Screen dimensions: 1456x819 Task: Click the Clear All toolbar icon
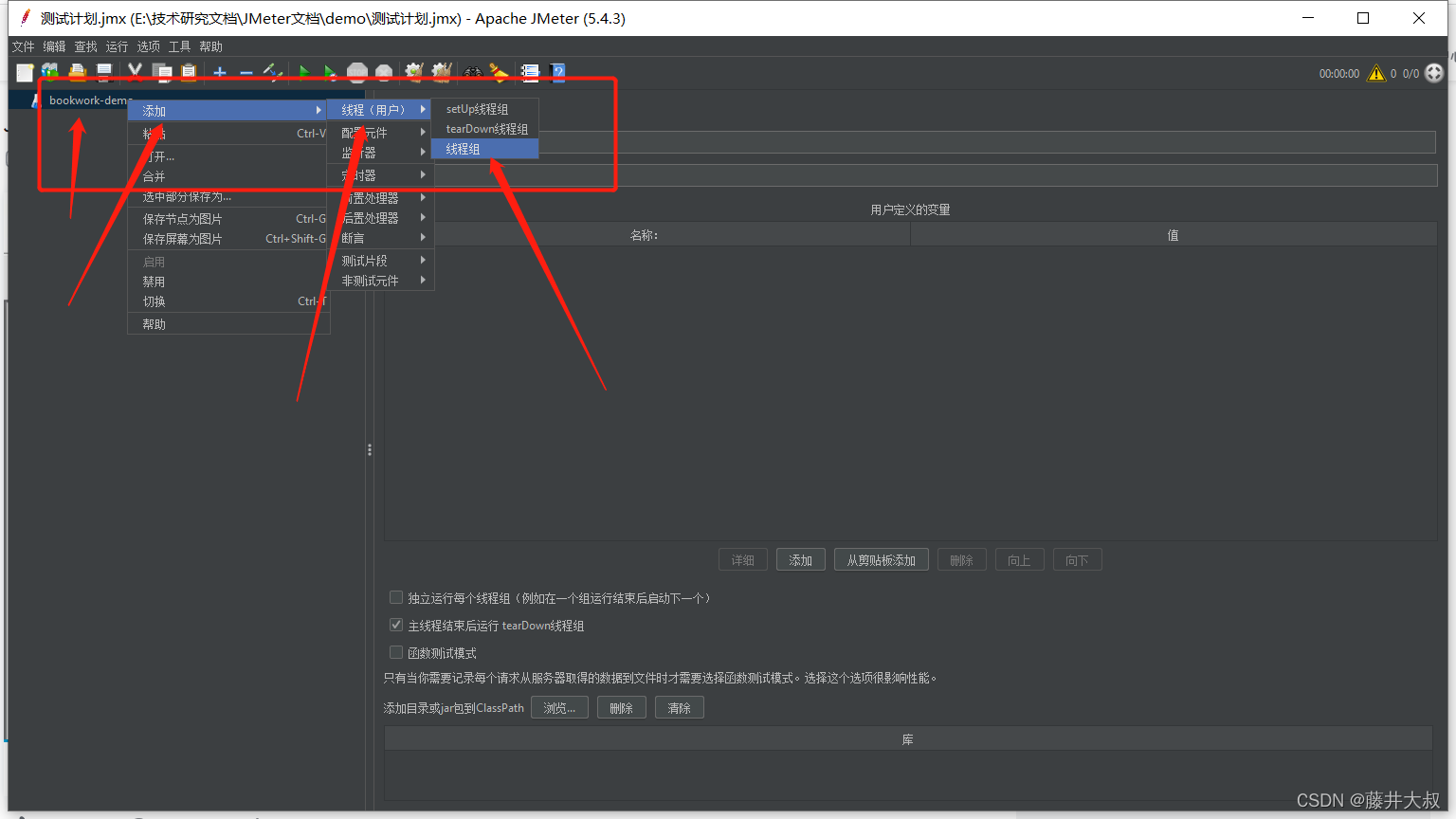[442, 72]
